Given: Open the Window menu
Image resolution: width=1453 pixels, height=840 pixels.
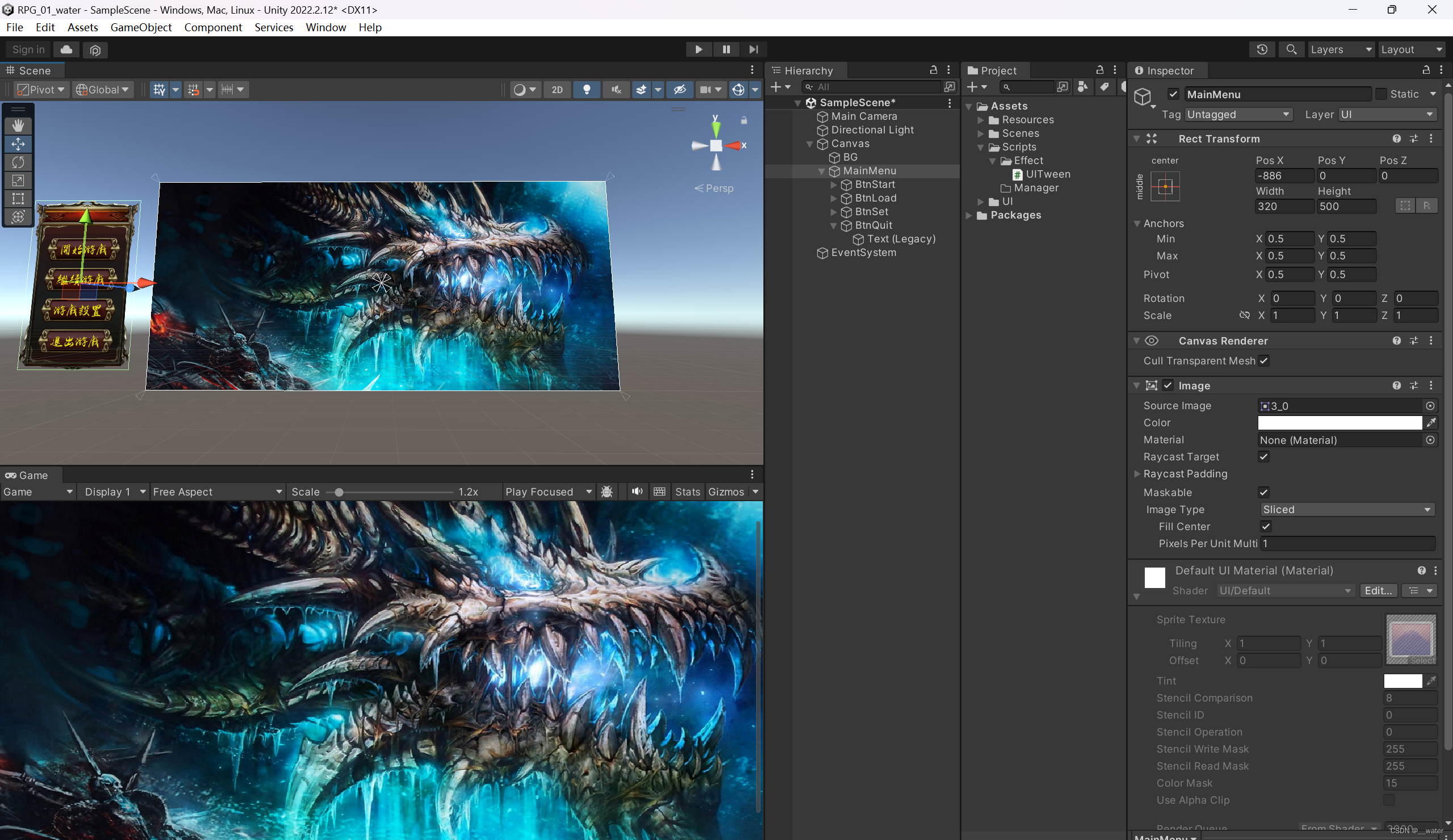Looking at the screenshot, I should pos(326,27).
